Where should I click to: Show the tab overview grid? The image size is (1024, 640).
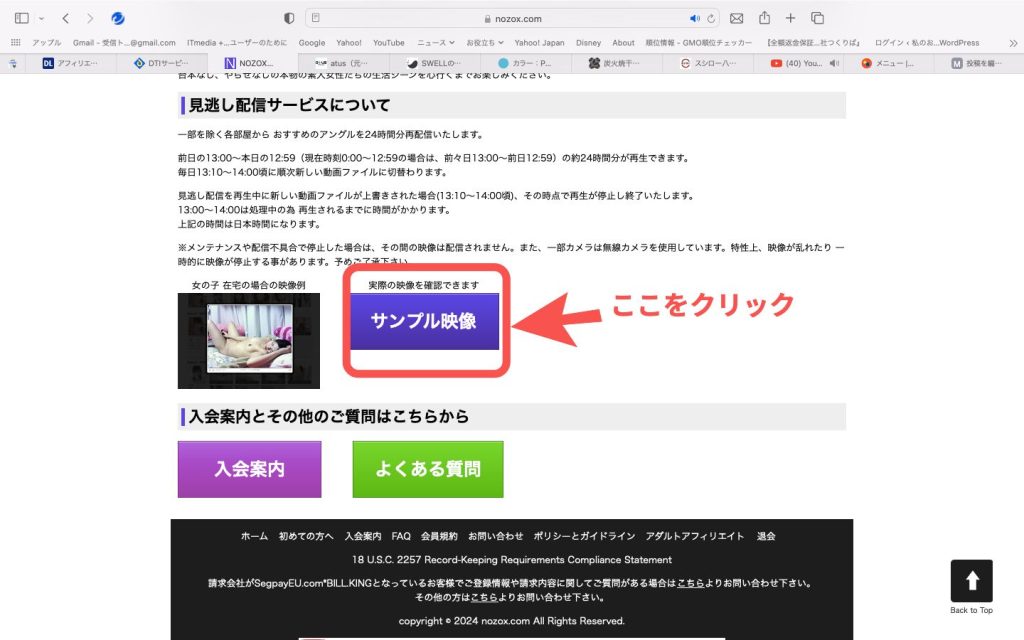[817, 18]
